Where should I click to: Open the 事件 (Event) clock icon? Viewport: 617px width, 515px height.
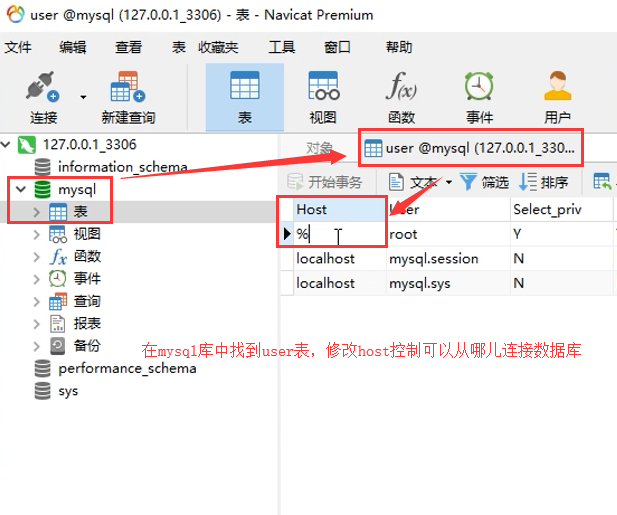pyautogui.click(x=479, y=96)
